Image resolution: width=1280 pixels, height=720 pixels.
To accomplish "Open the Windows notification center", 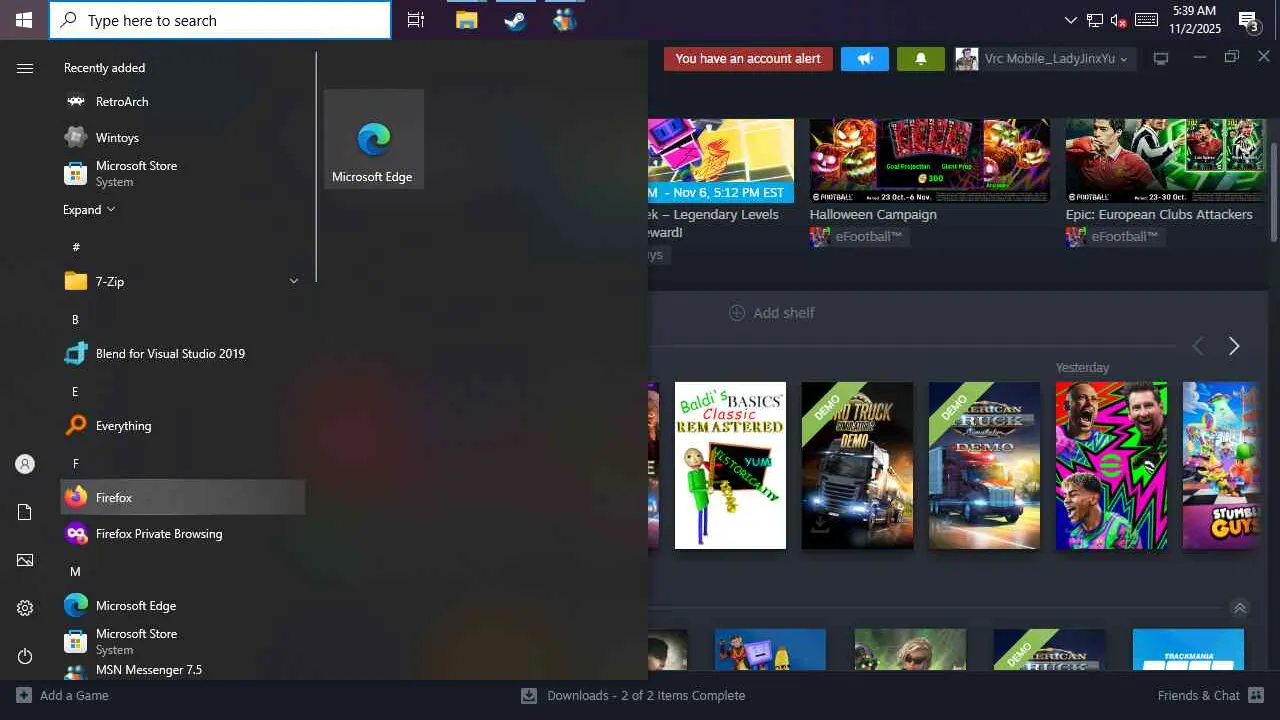I will pos(1249,20).
